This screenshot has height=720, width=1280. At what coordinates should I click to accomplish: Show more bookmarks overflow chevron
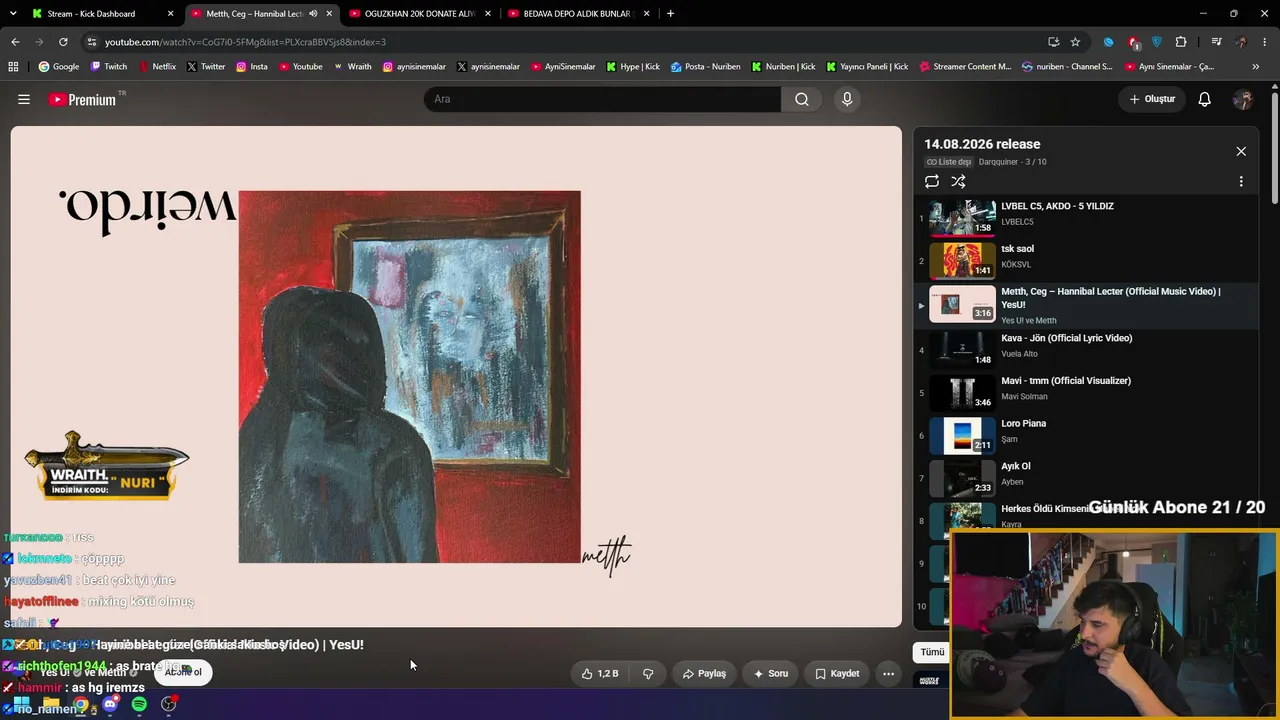pyautogui.click(x=1256, y=67)
